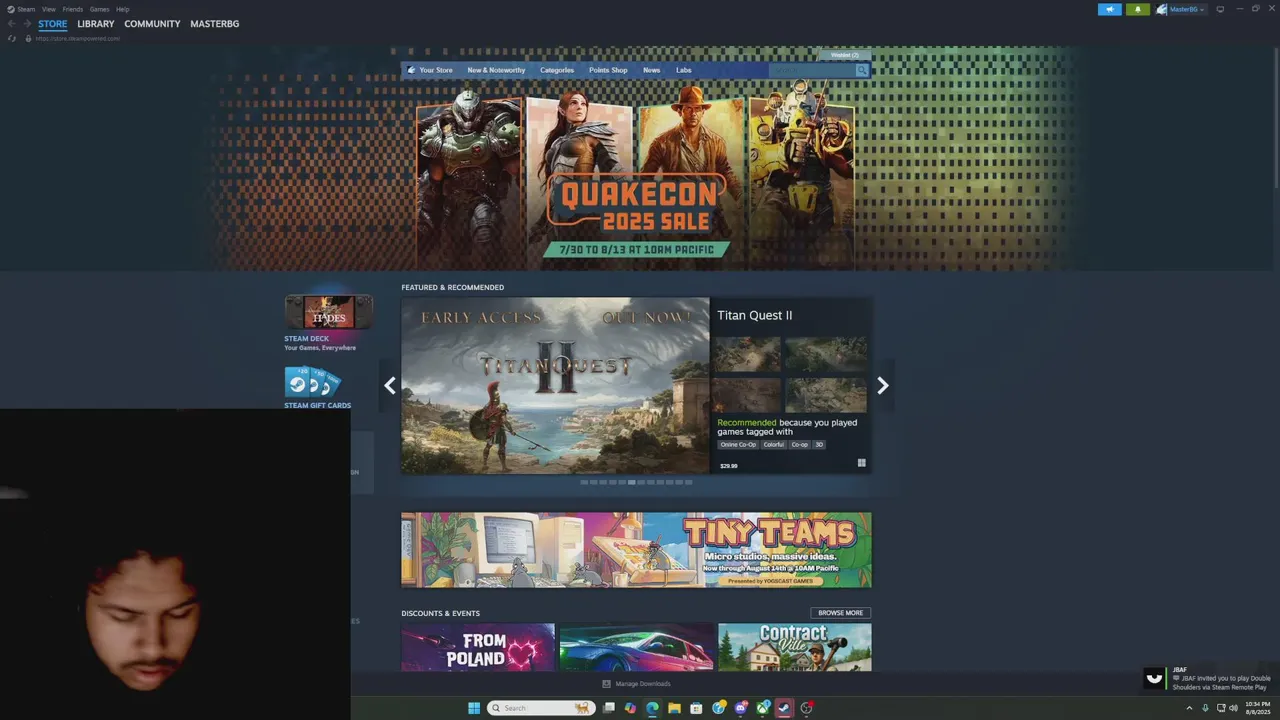Open the MASTERBG profile tab

pyautogui.click(x=215, y=24)
